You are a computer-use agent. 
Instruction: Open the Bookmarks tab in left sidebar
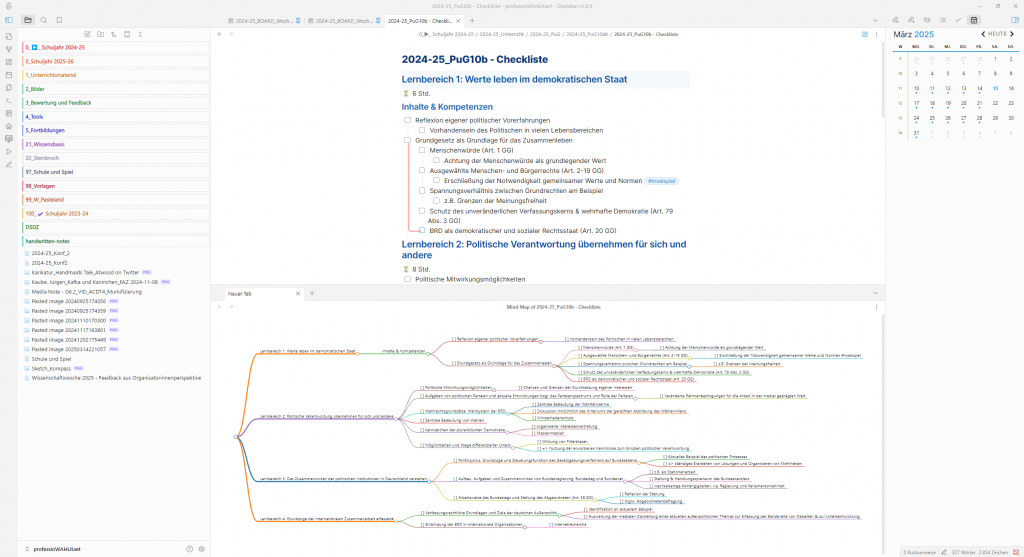click(x=59, y=20)
